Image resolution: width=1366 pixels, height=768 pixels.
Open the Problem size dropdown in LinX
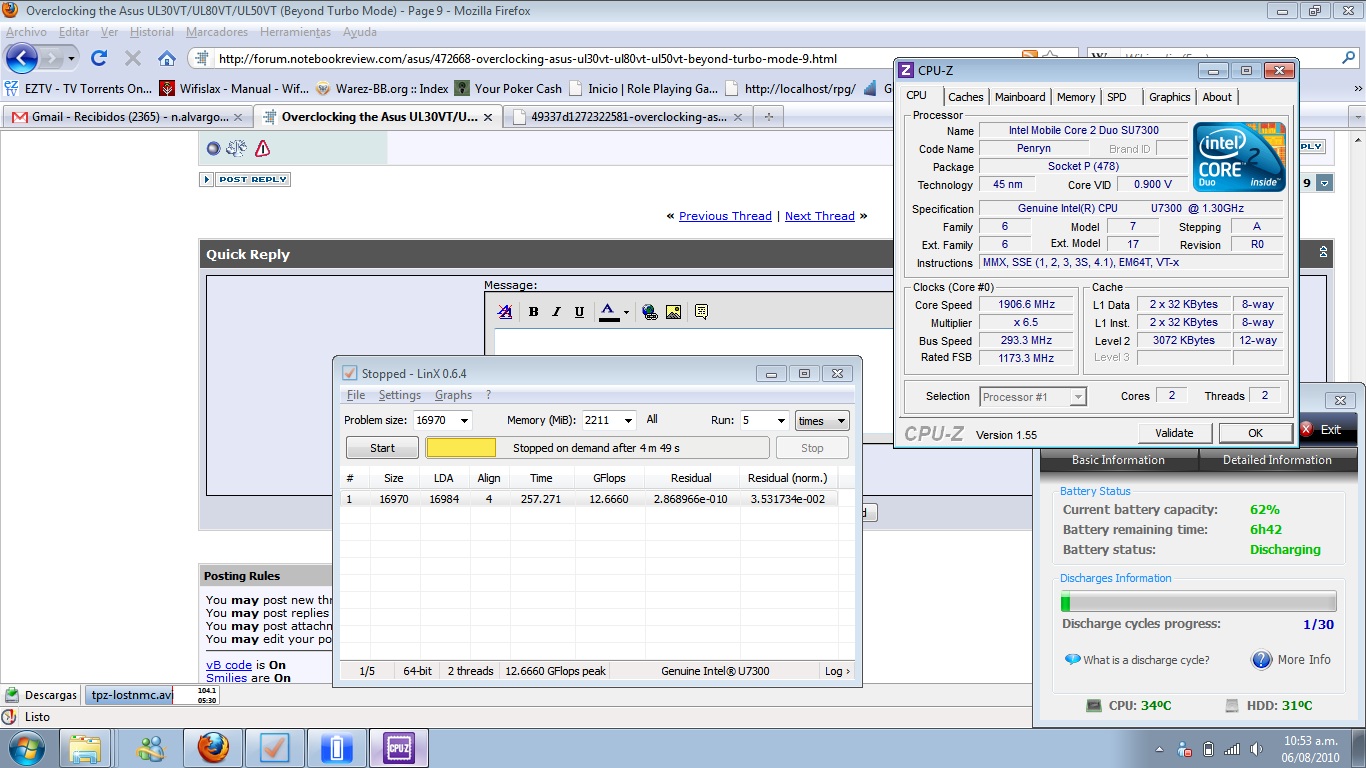(463, 421)
